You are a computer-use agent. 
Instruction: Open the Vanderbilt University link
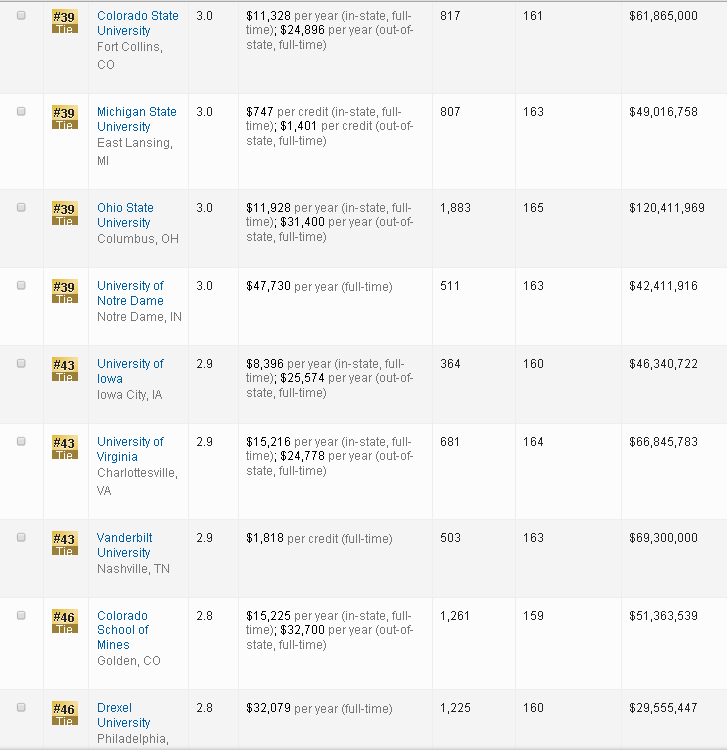click(124, 545)
